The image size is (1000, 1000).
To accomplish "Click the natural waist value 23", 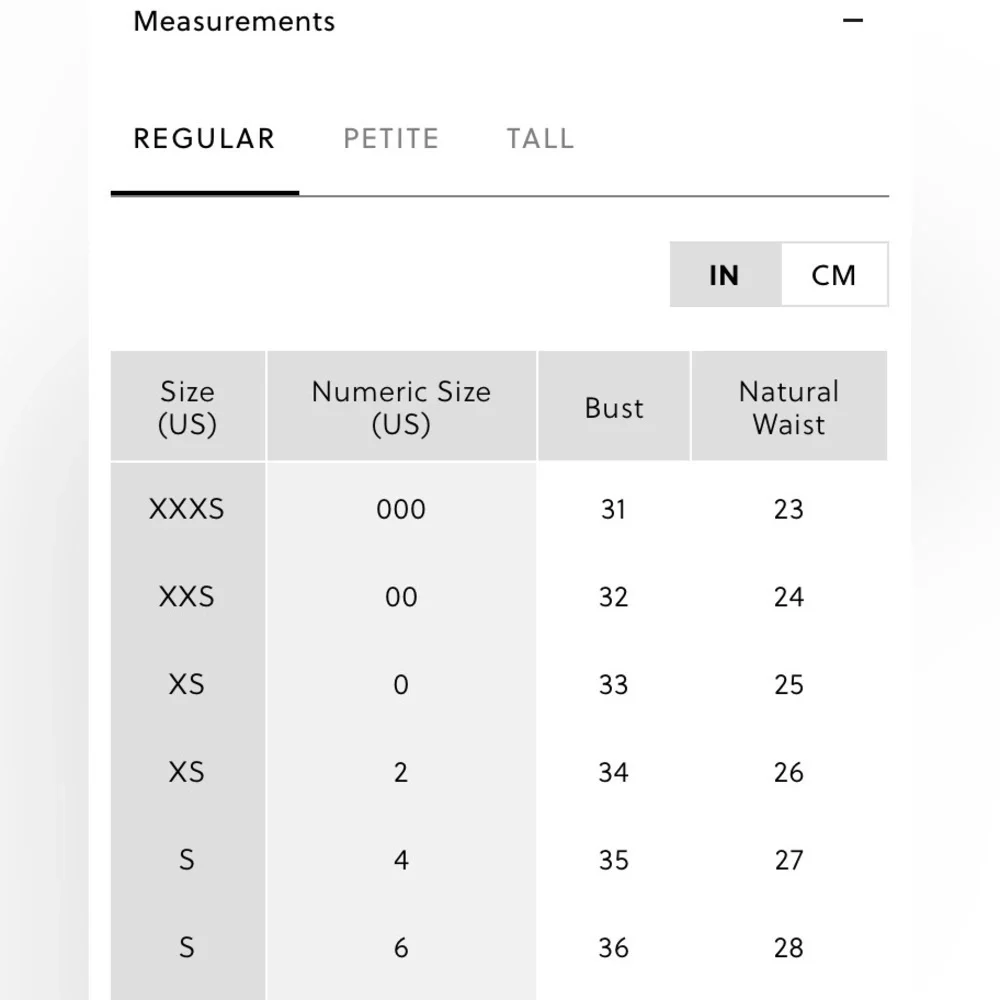I will (x=789, y=509).
